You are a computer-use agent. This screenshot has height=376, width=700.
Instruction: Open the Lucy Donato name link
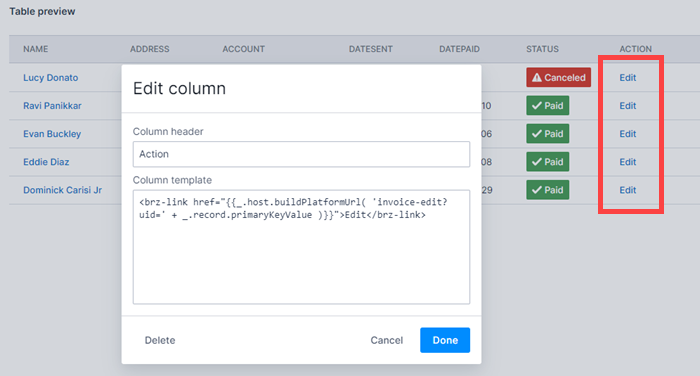50,78
